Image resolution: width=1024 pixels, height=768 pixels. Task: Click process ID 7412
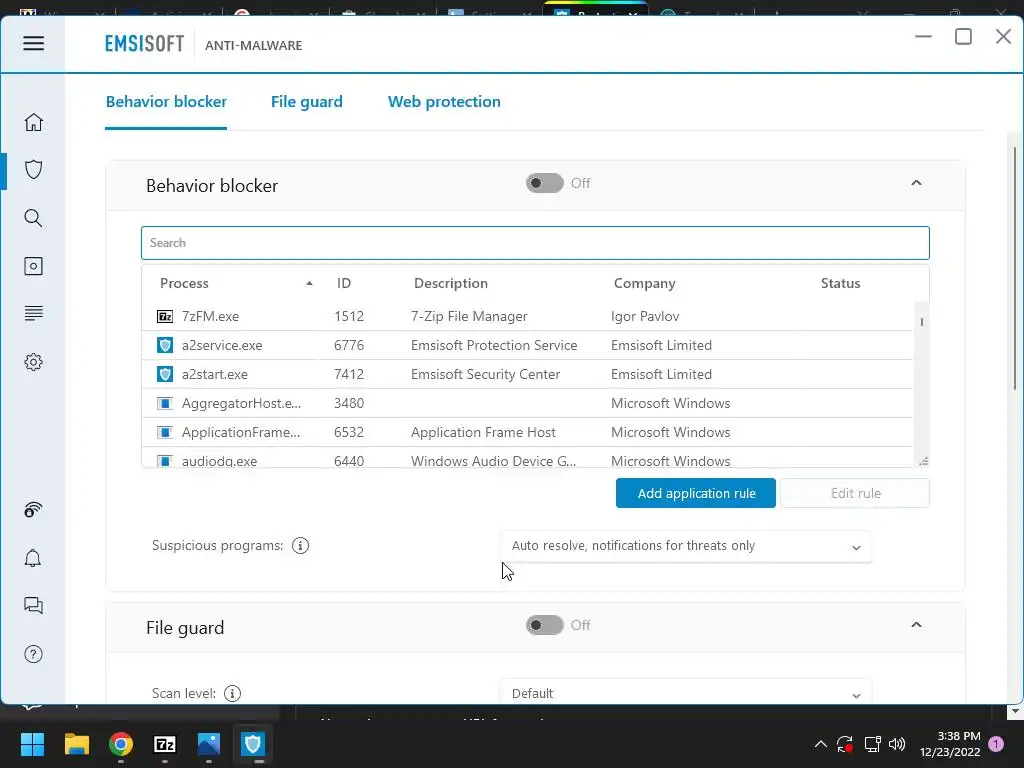point(349,374)
